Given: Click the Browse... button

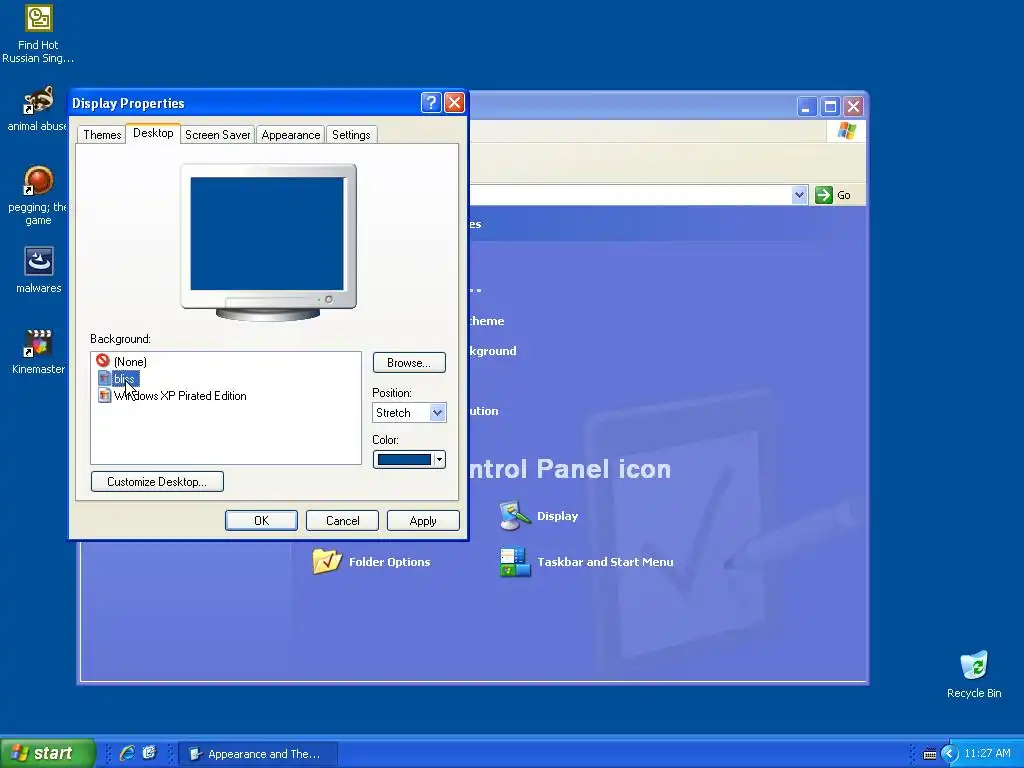Looking at the screenshot, I should pyautogui.click(x=409, y=362).
